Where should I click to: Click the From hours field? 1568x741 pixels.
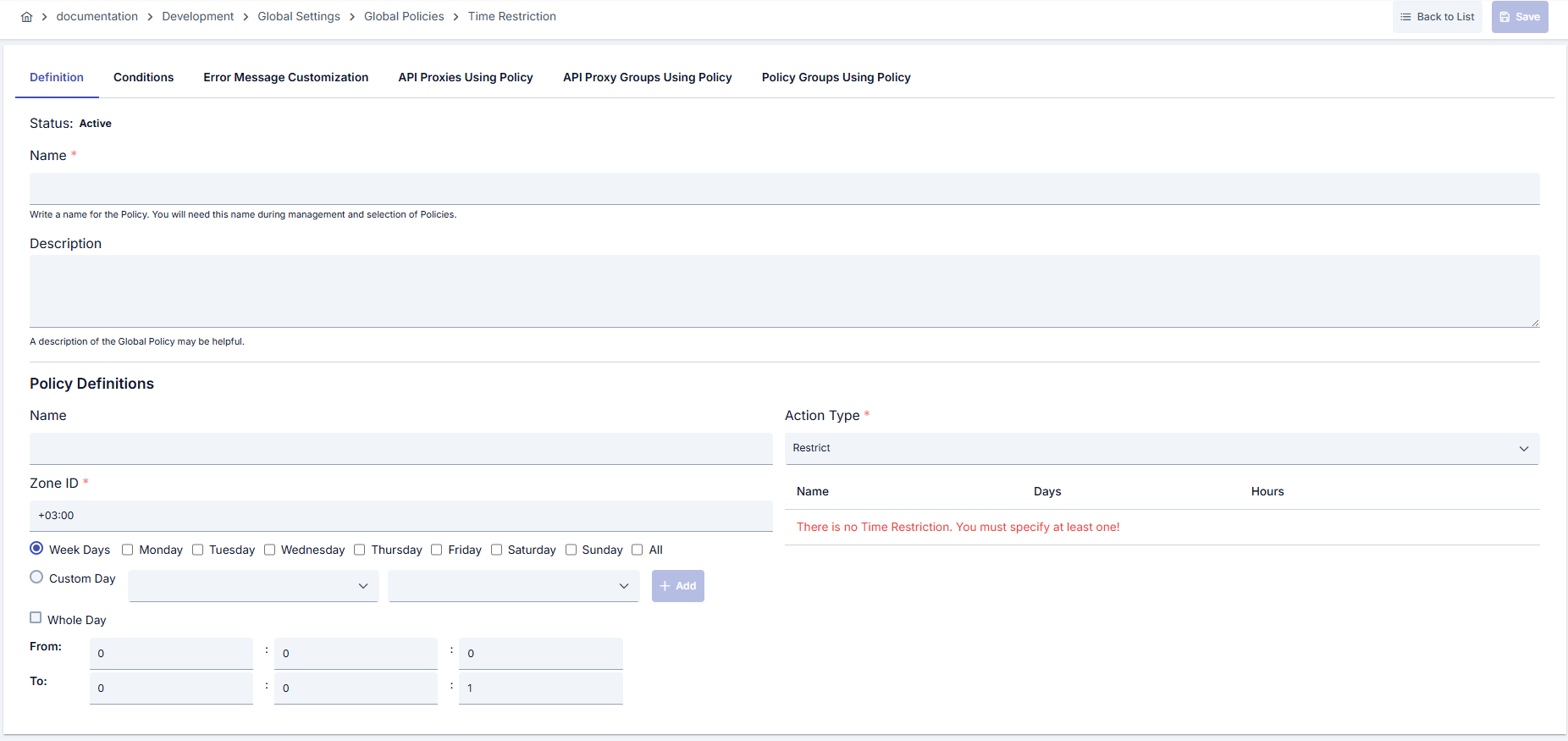pyautogui.click(x=171, y=654)
